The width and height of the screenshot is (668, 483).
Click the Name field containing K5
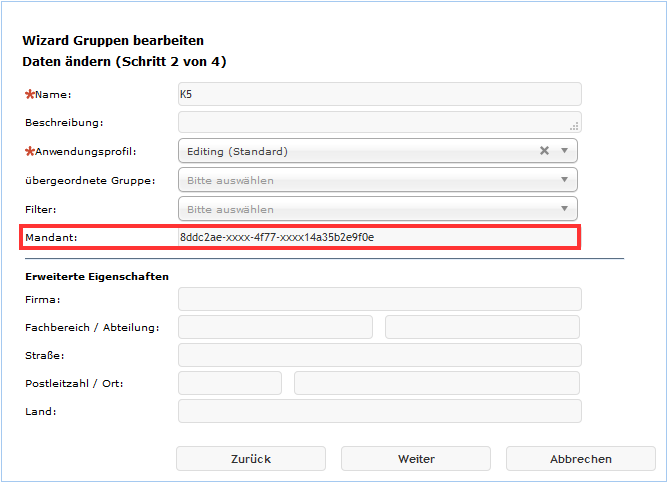379,94
